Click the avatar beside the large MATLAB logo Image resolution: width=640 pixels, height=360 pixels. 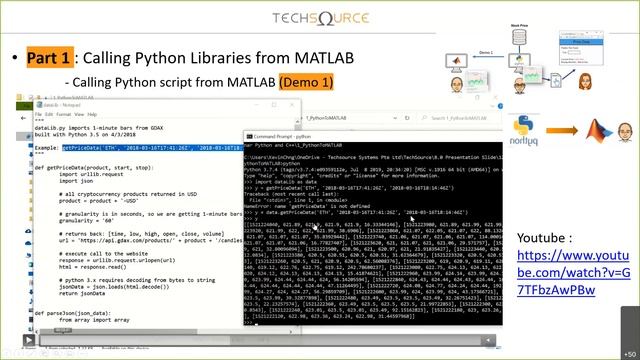pyautogui.click(x=625, y=132)
